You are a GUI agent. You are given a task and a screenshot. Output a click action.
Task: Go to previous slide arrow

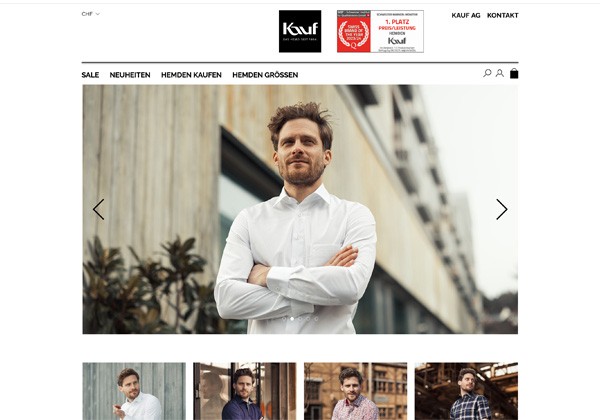(x=98, y=209)
